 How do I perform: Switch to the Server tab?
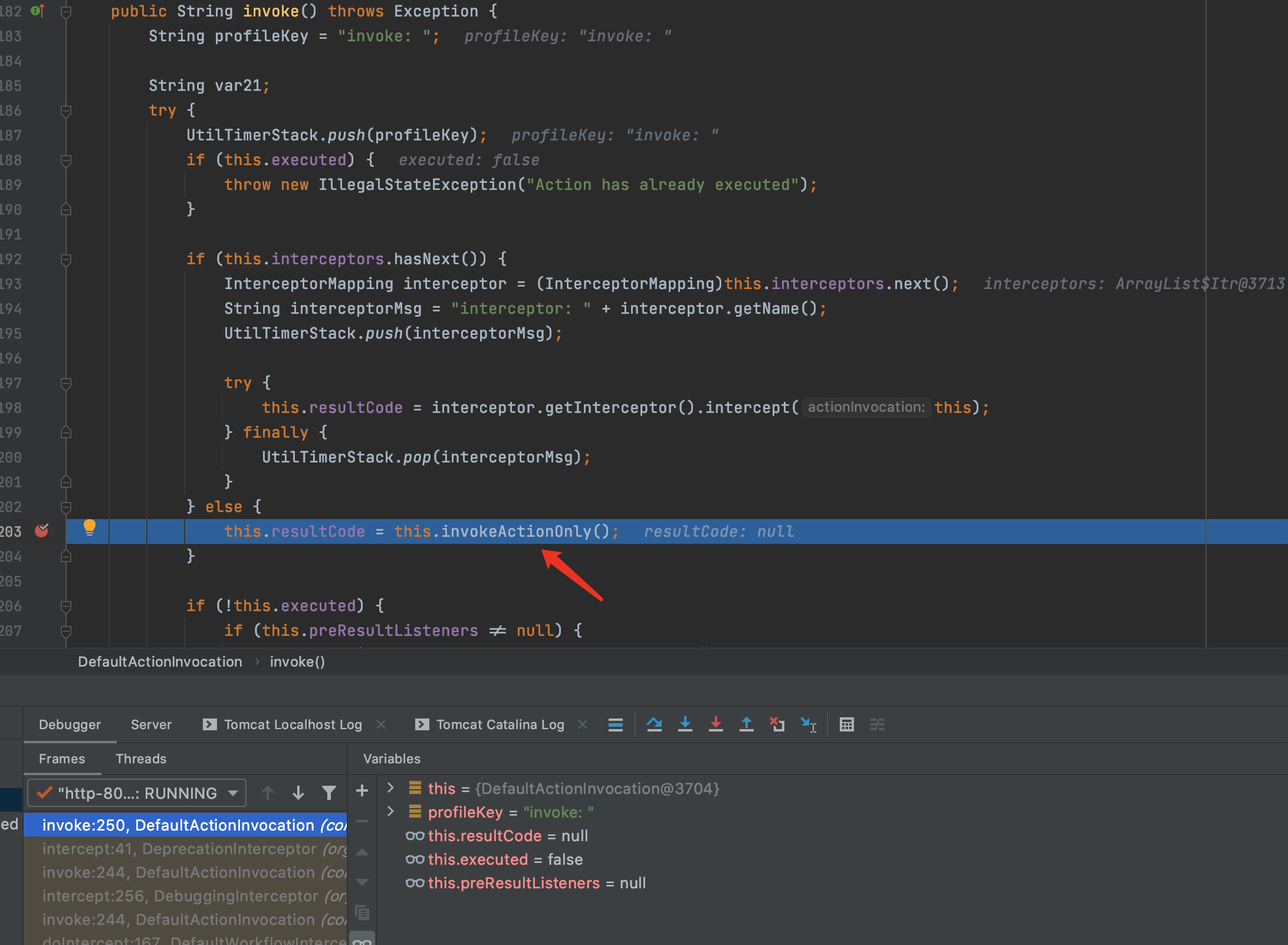click(151, 724)
